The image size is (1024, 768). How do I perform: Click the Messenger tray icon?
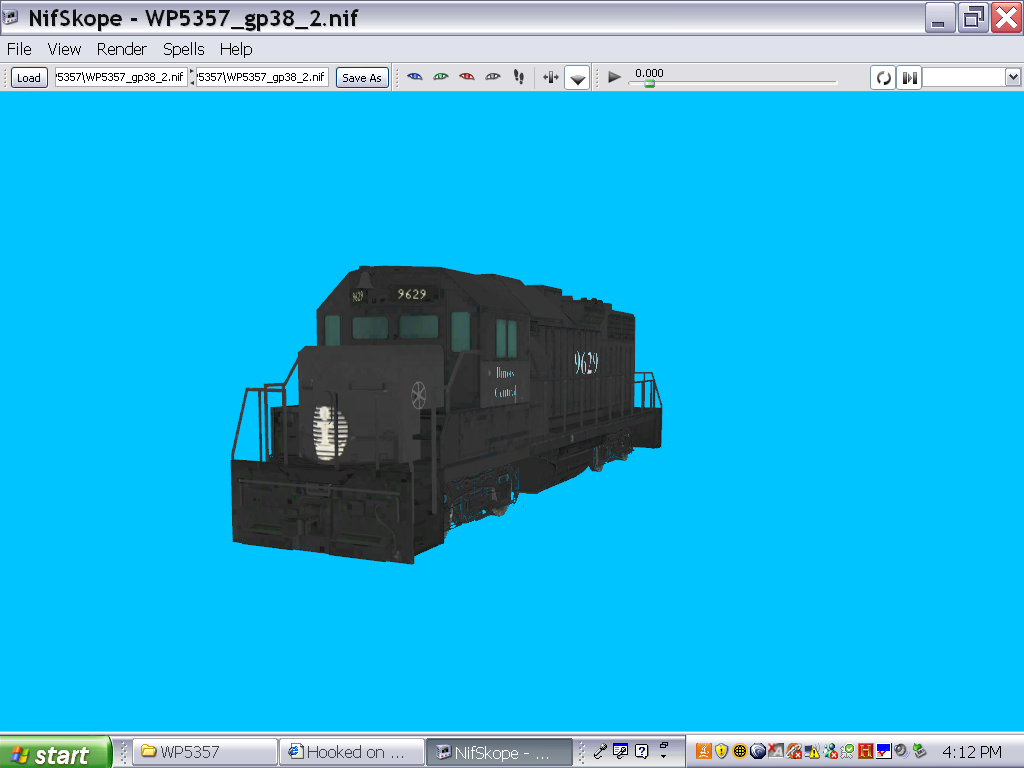pyautogui.click(x=830, y=751)
